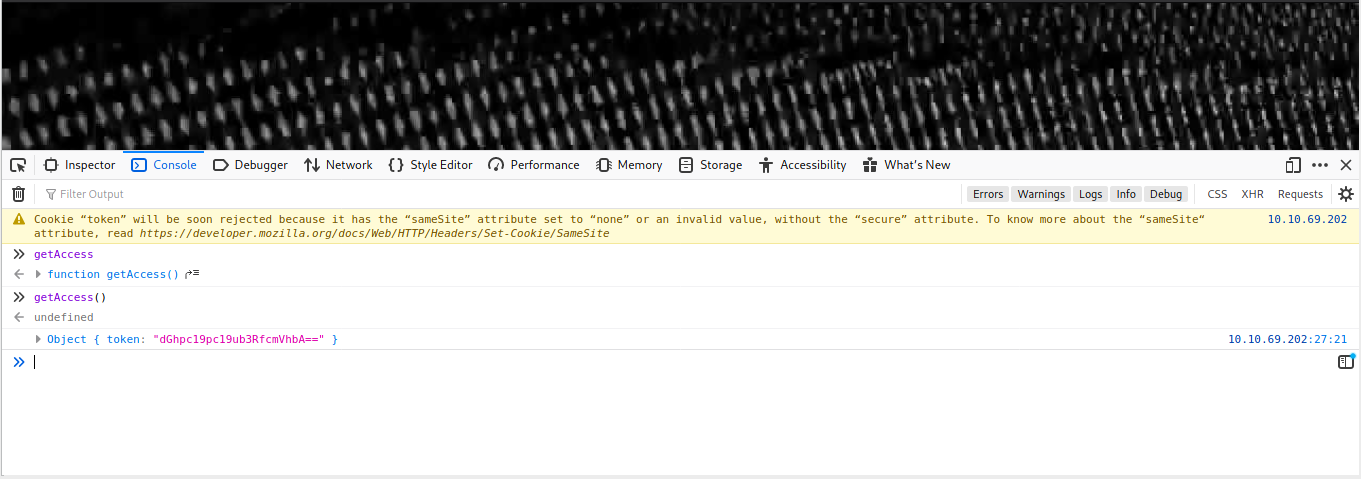
Task: Open console settings gear icon
Action: tap(1345, 194)
